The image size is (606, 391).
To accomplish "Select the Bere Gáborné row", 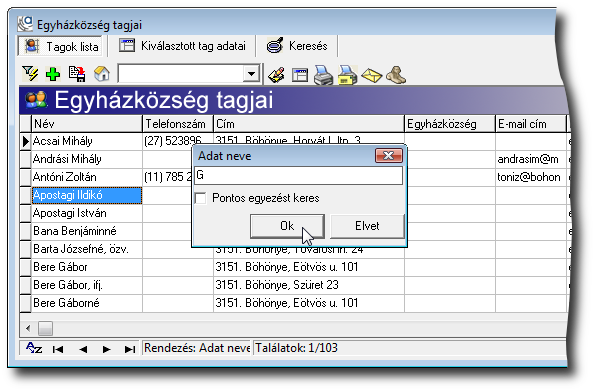I will (x=87, y=303).
